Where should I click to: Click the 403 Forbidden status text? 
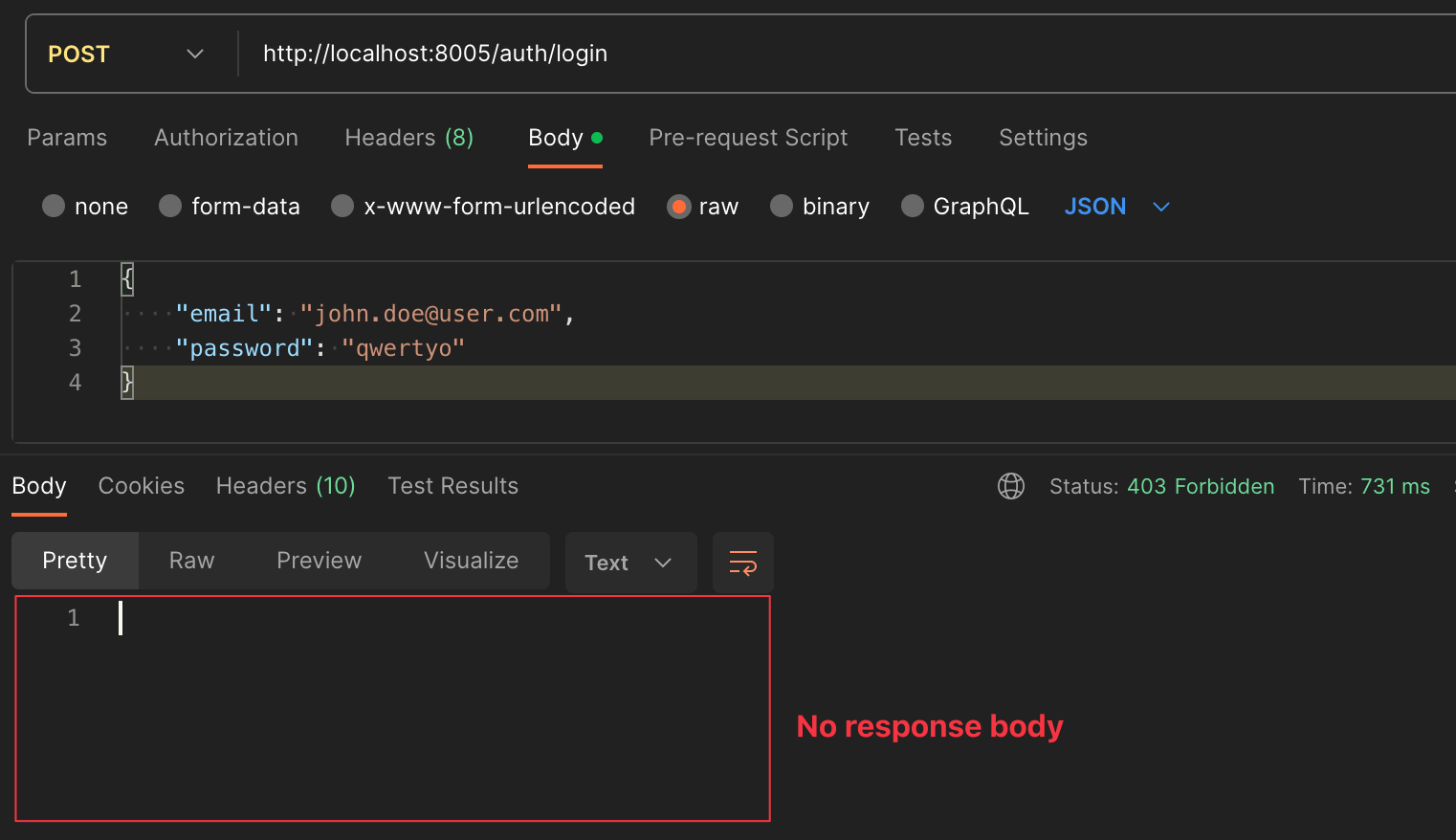tap(1200, 486)
